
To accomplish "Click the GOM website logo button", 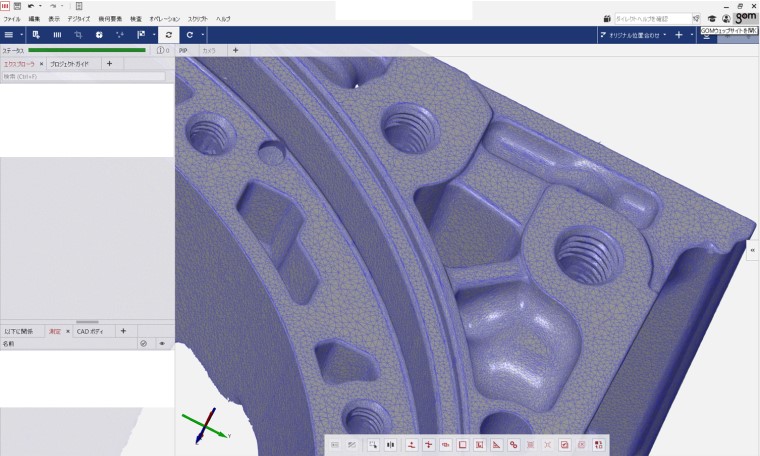I will click(746, 18).
